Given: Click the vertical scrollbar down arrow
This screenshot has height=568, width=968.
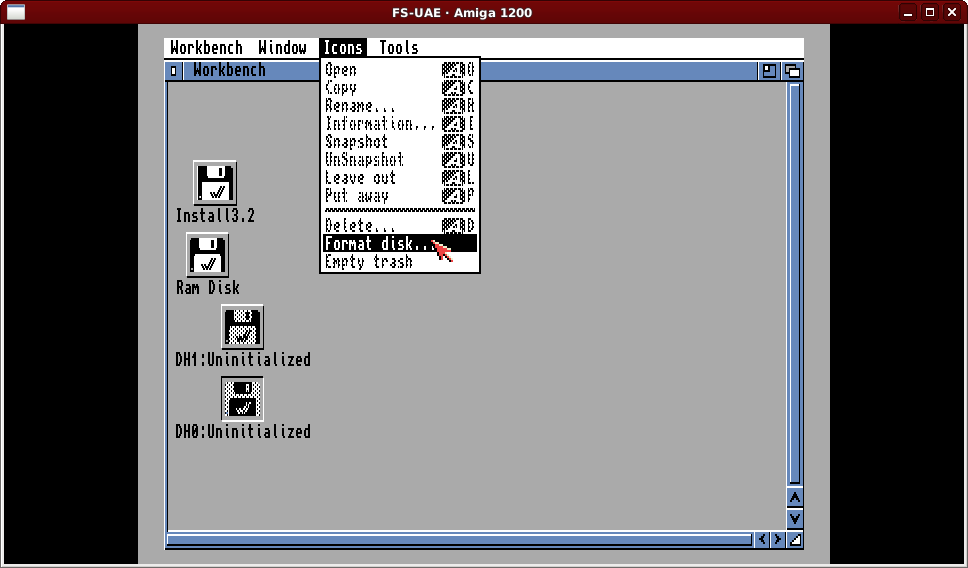Looking at the screenshot, I should pyautogui.click(x=795, y=519).
